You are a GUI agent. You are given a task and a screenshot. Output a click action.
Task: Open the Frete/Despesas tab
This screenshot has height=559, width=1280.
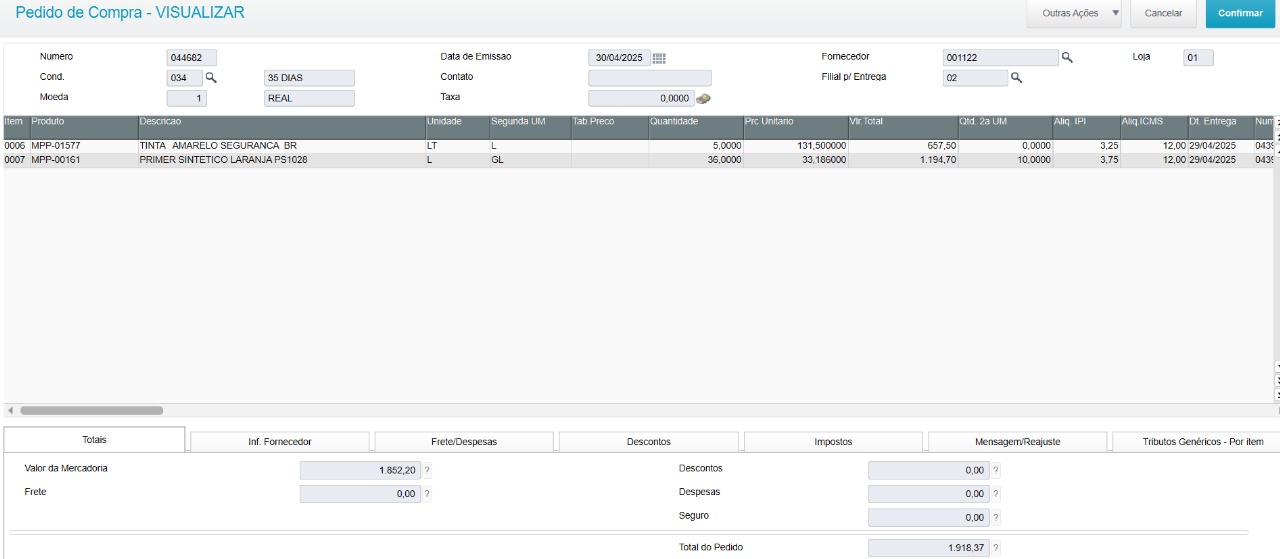pos(463,441)
